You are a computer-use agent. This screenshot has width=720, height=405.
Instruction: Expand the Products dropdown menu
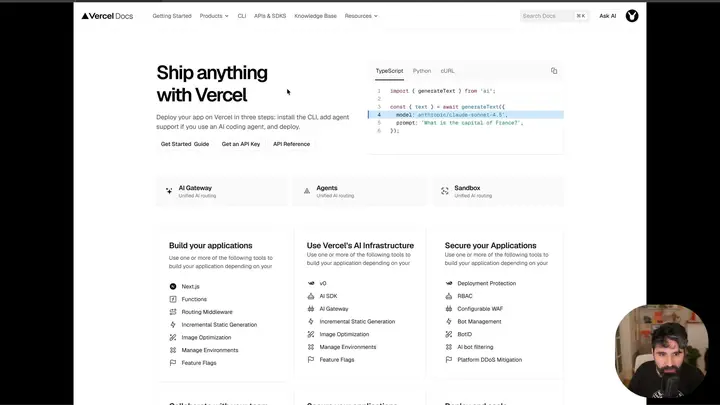click(214, 16)
